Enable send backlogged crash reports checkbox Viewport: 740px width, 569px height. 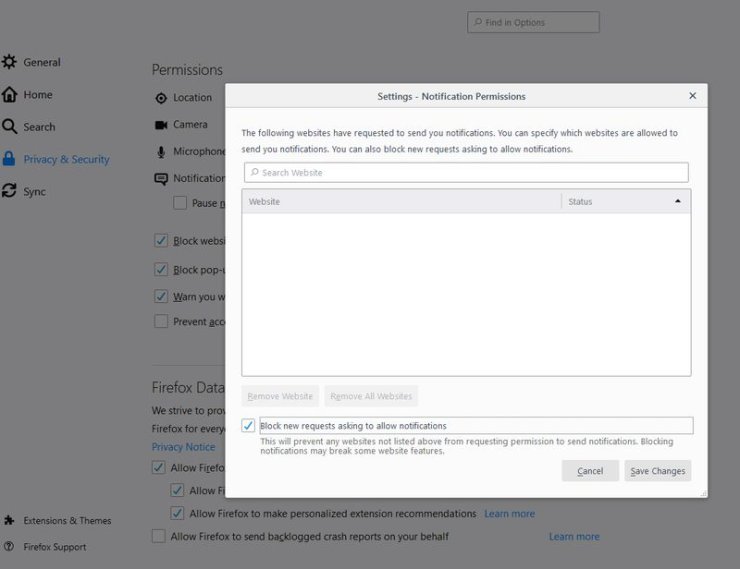[x=159, y=536]
